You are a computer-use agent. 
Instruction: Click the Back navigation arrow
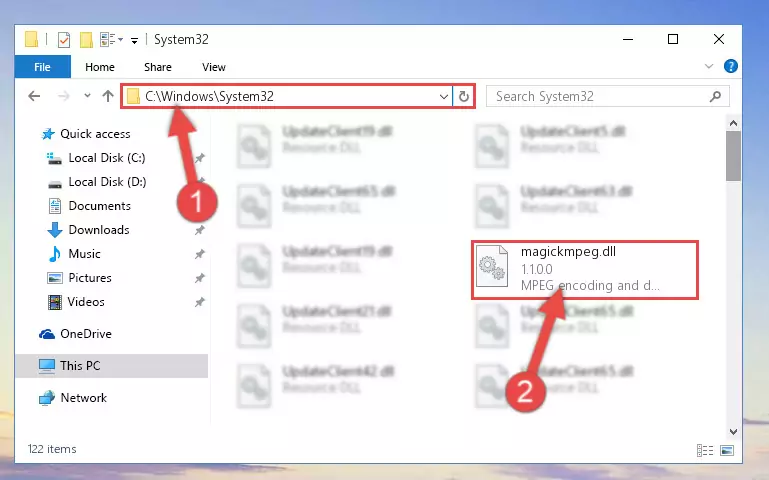click(34, 96)
